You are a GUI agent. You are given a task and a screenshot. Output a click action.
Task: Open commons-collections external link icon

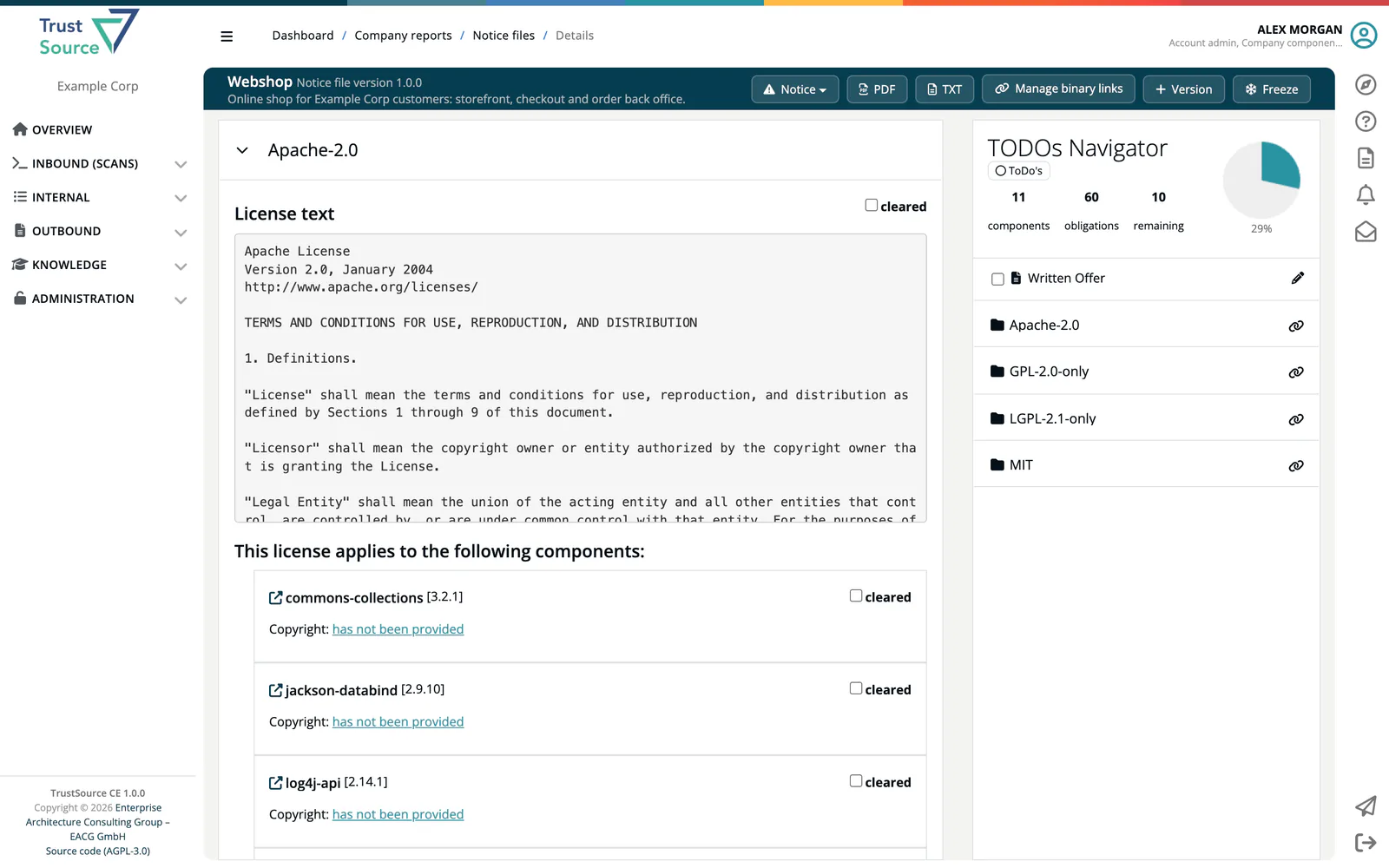[x=275, y=598]
